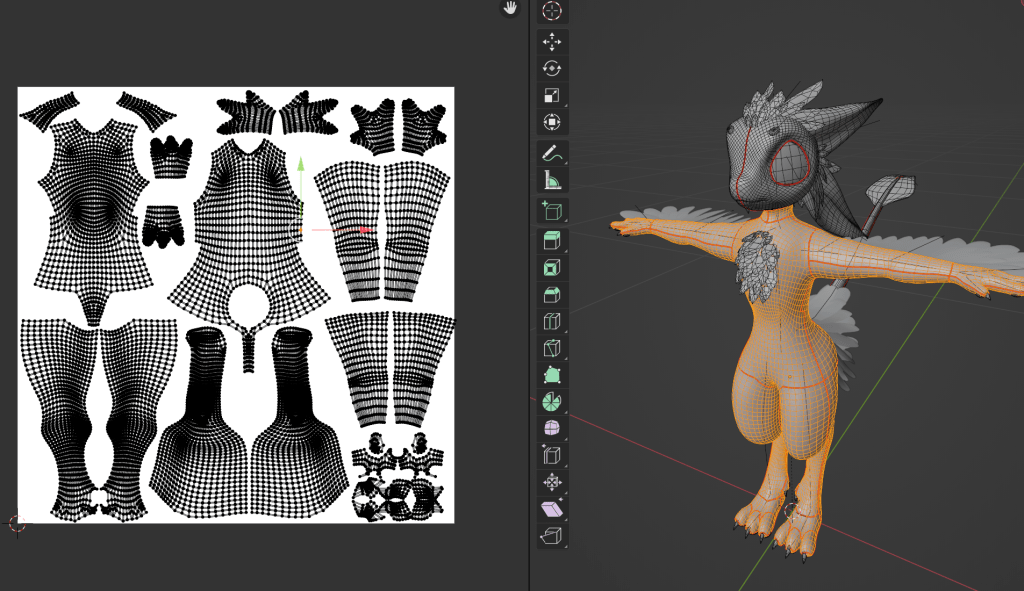Image resolution: width=1024 pixels, height=591 pixels.
Task: Choose the Poly Build tool
Action: click(552, 376)
